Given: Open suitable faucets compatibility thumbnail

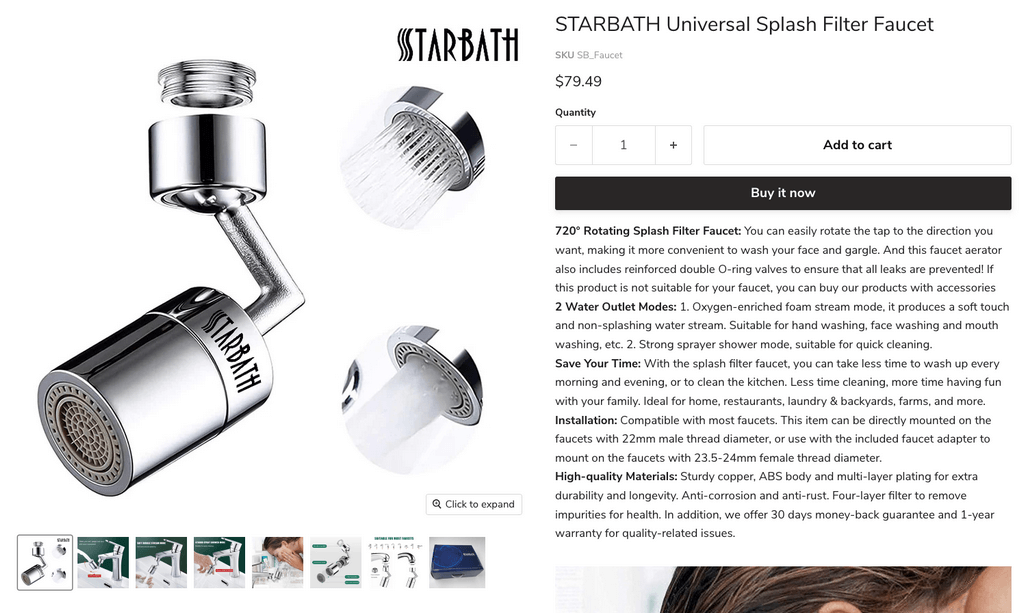Looking at the screenshot, I should tap(394, 563).
